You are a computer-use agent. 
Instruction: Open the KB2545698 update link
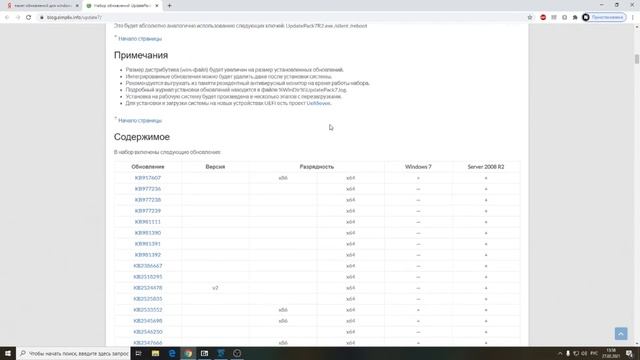pyautogui.click(x=148, y=321)
